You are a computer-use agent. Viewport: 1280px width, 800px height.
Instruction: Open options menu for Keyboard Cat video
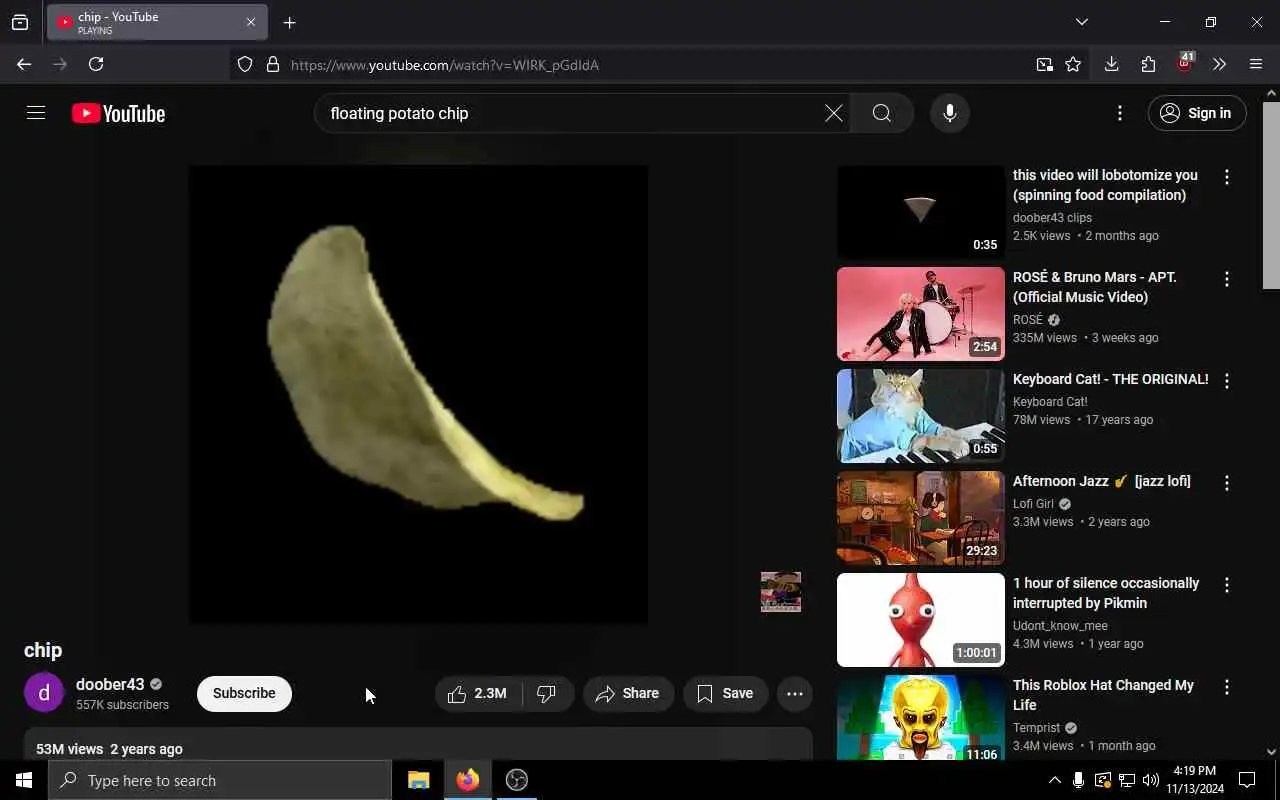coord(1227,381)
